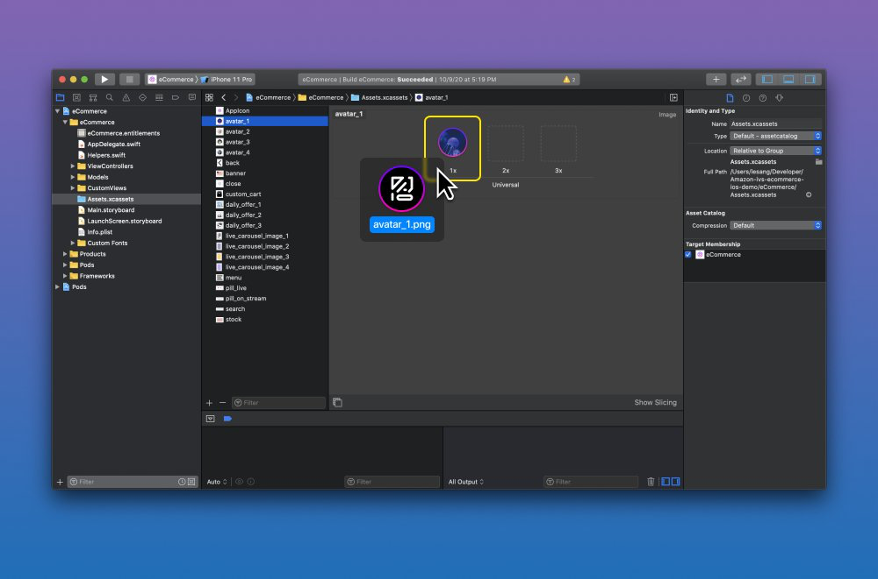Click the code review arrows button
Screen dimensions: 879x579
pyautogui.click(x=741, y=79)
